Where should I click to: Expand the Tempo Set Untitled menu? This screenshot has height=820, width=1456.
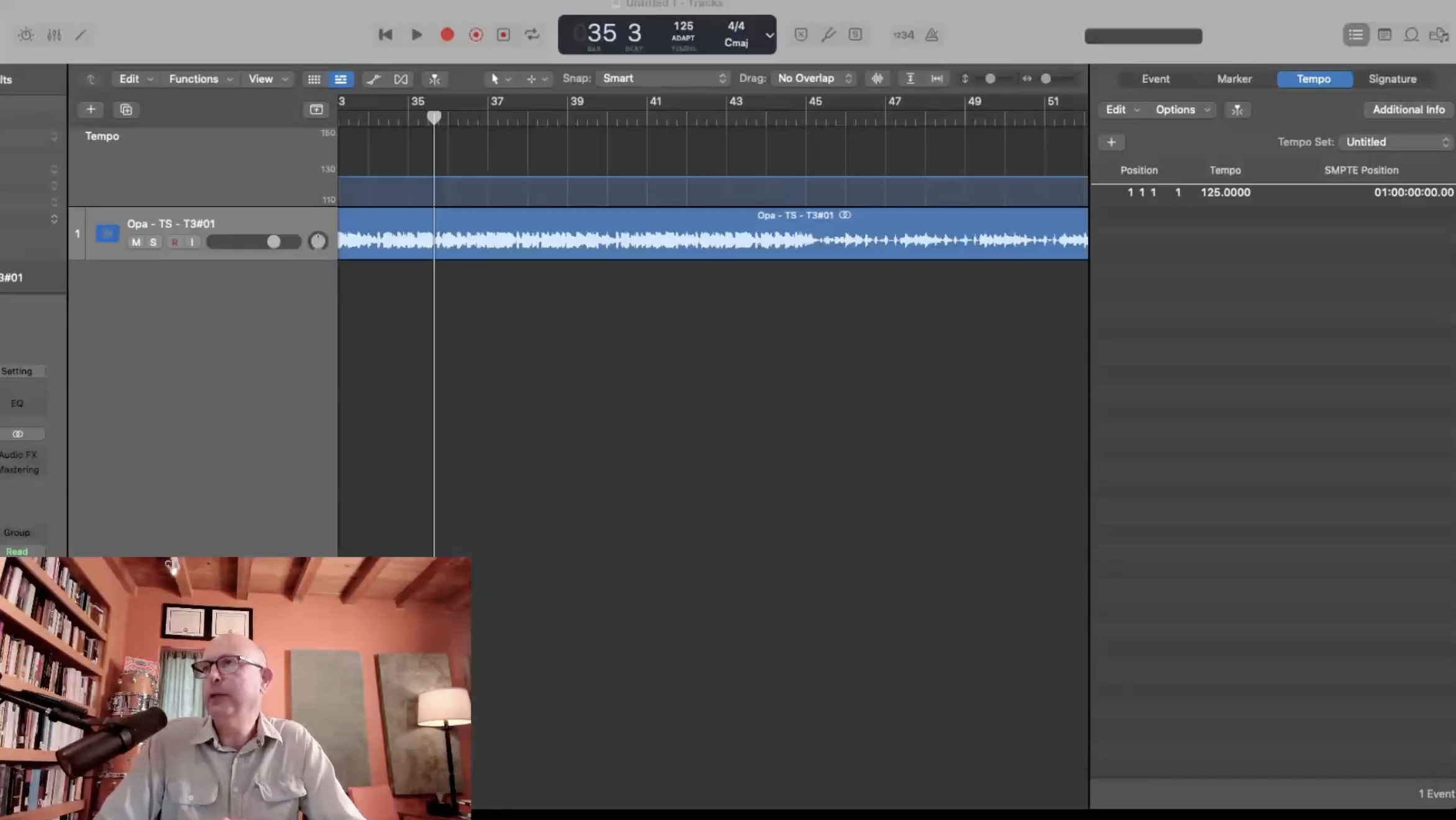coord(1396,142)
